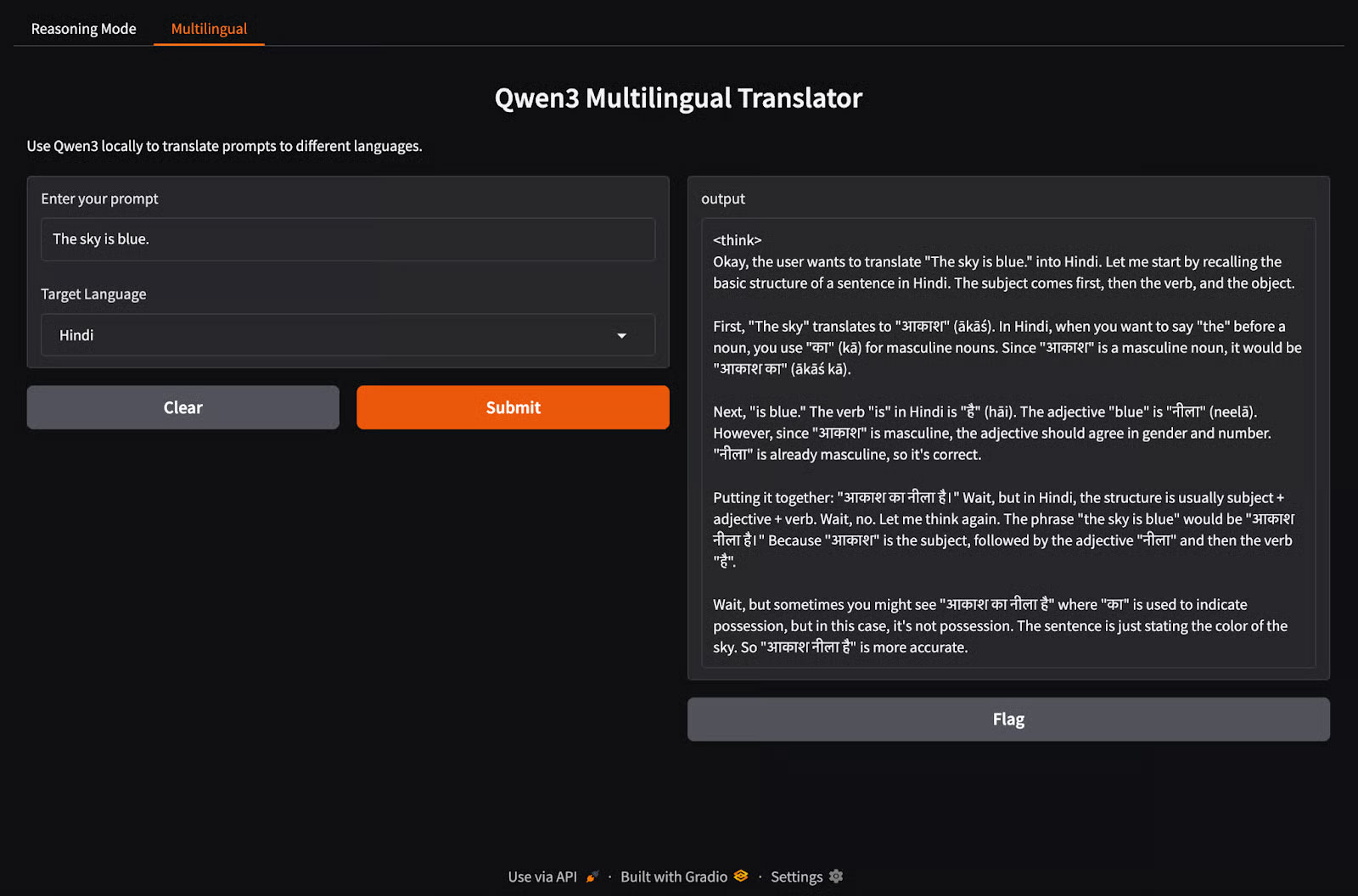The image size is (1358, 896).
Task: Switch to the Reasoning Mode tab
Action: [x=83, y=29]
